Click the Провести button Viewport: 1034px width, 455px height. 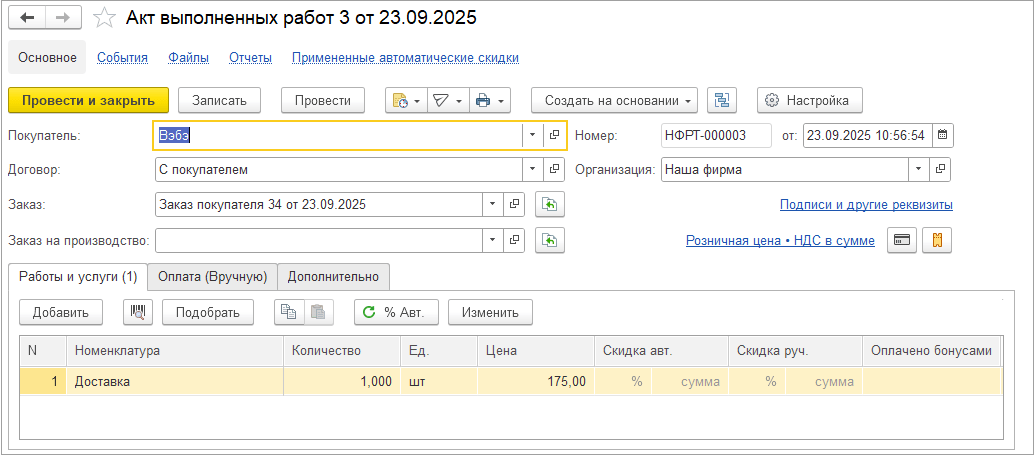[323, 101]
